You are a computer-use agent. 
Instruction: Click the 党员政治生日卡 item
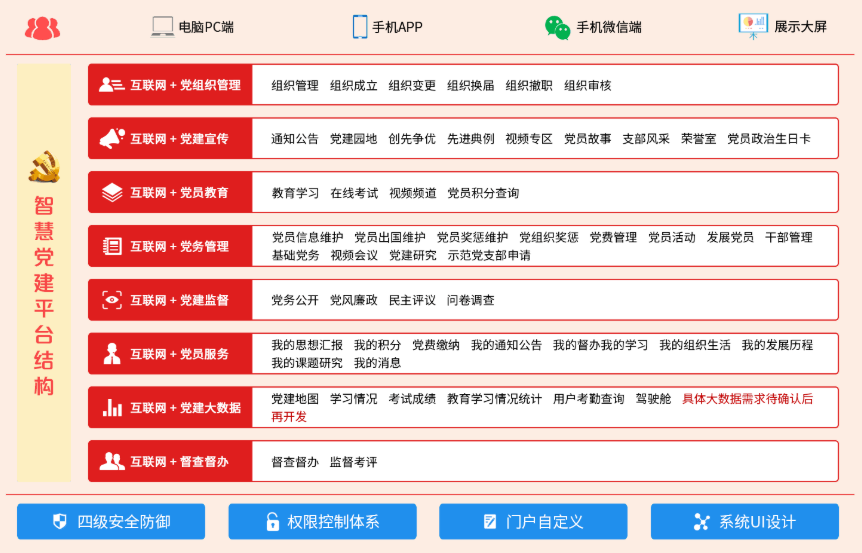[769, 139]
